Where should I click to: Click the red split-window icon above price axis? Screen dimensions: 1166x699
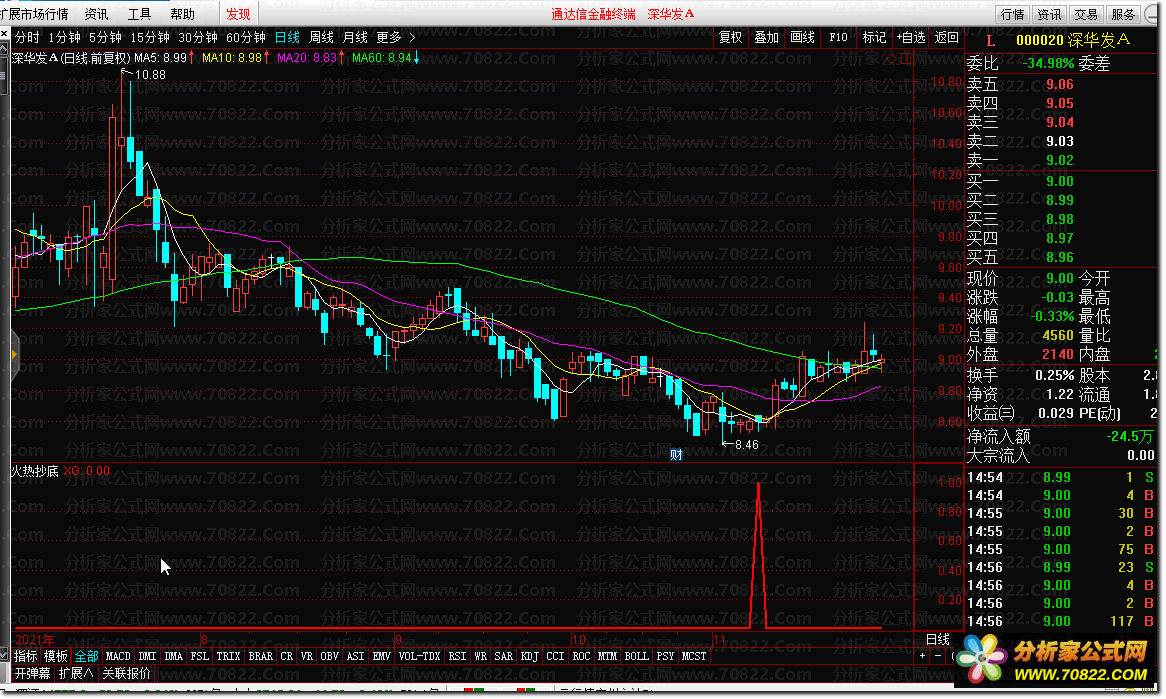[x=906, y=58]
